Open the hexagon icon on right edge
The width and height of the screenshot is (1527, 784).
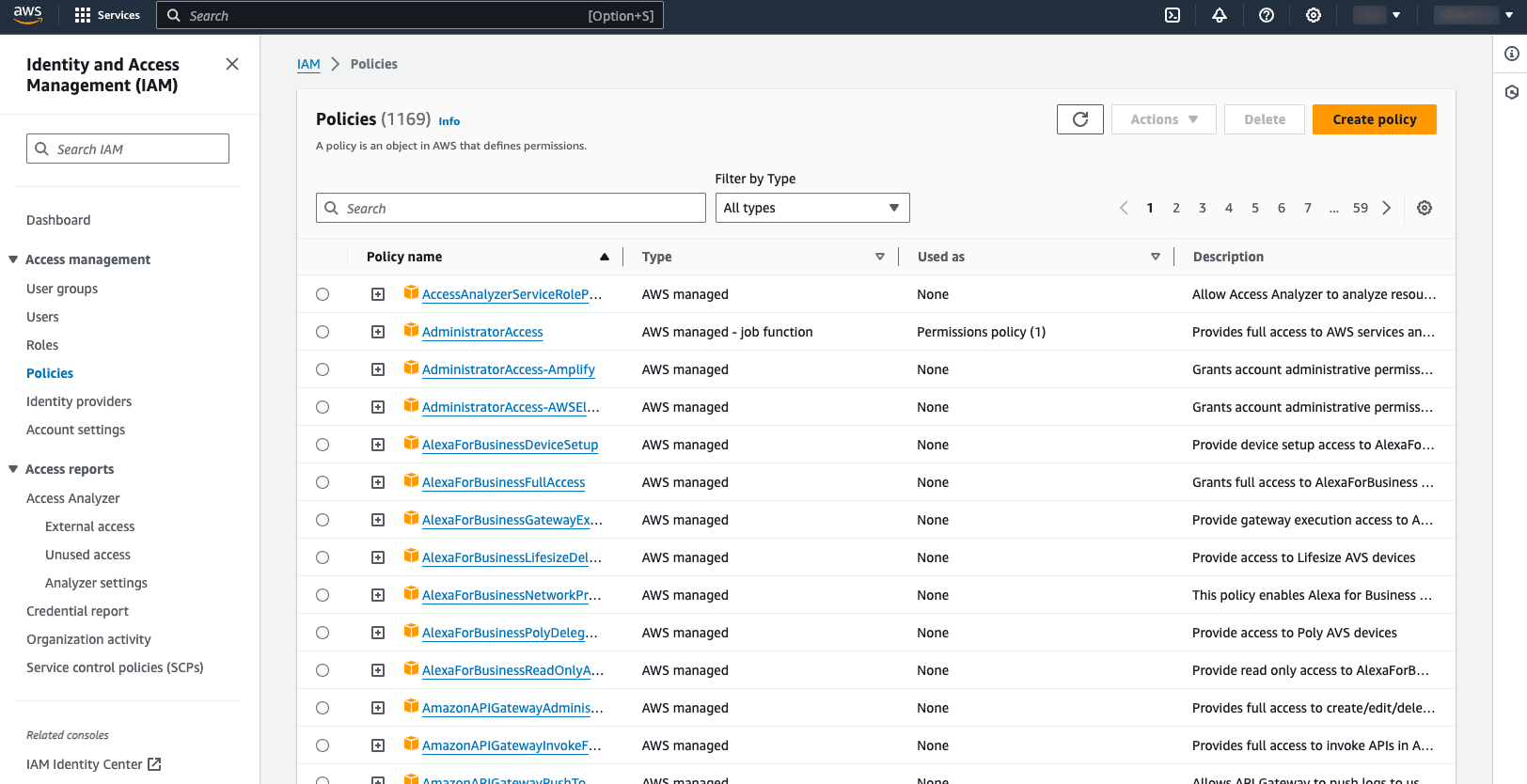click(x=1512, y=92)
